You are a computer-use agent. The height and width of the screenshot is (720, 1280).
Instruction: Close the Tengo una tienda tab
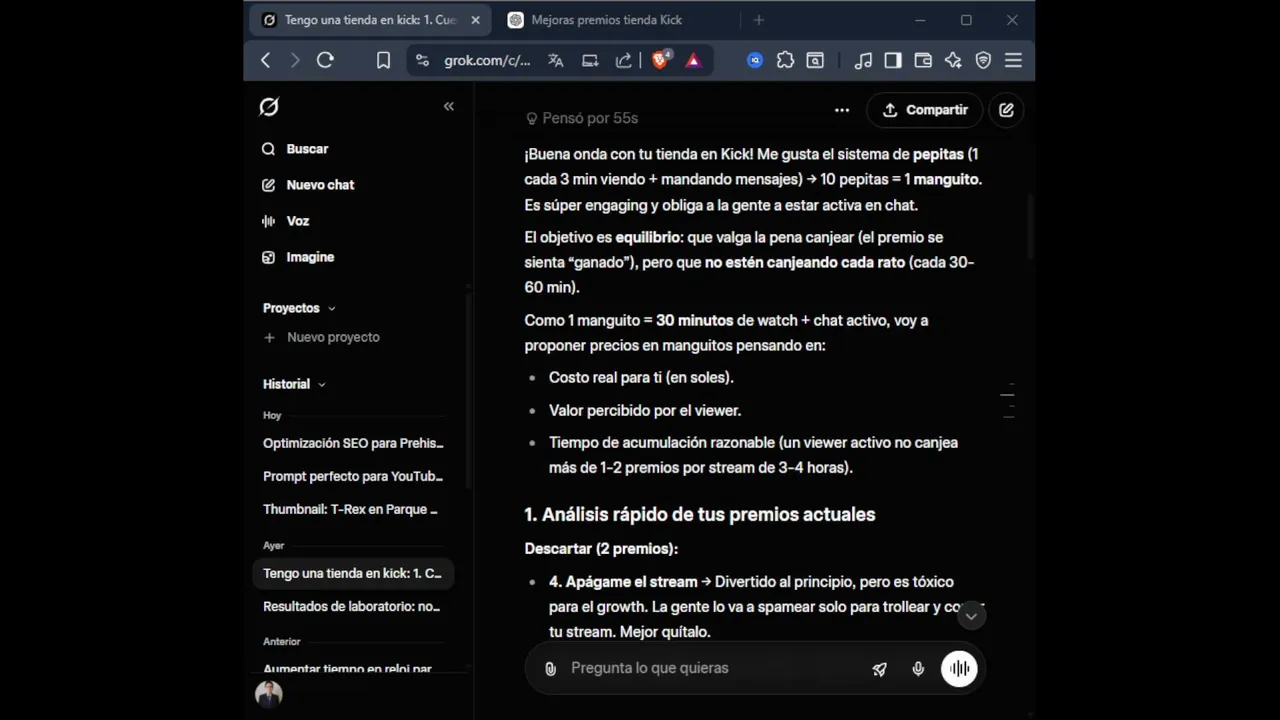tap(475, 20)
